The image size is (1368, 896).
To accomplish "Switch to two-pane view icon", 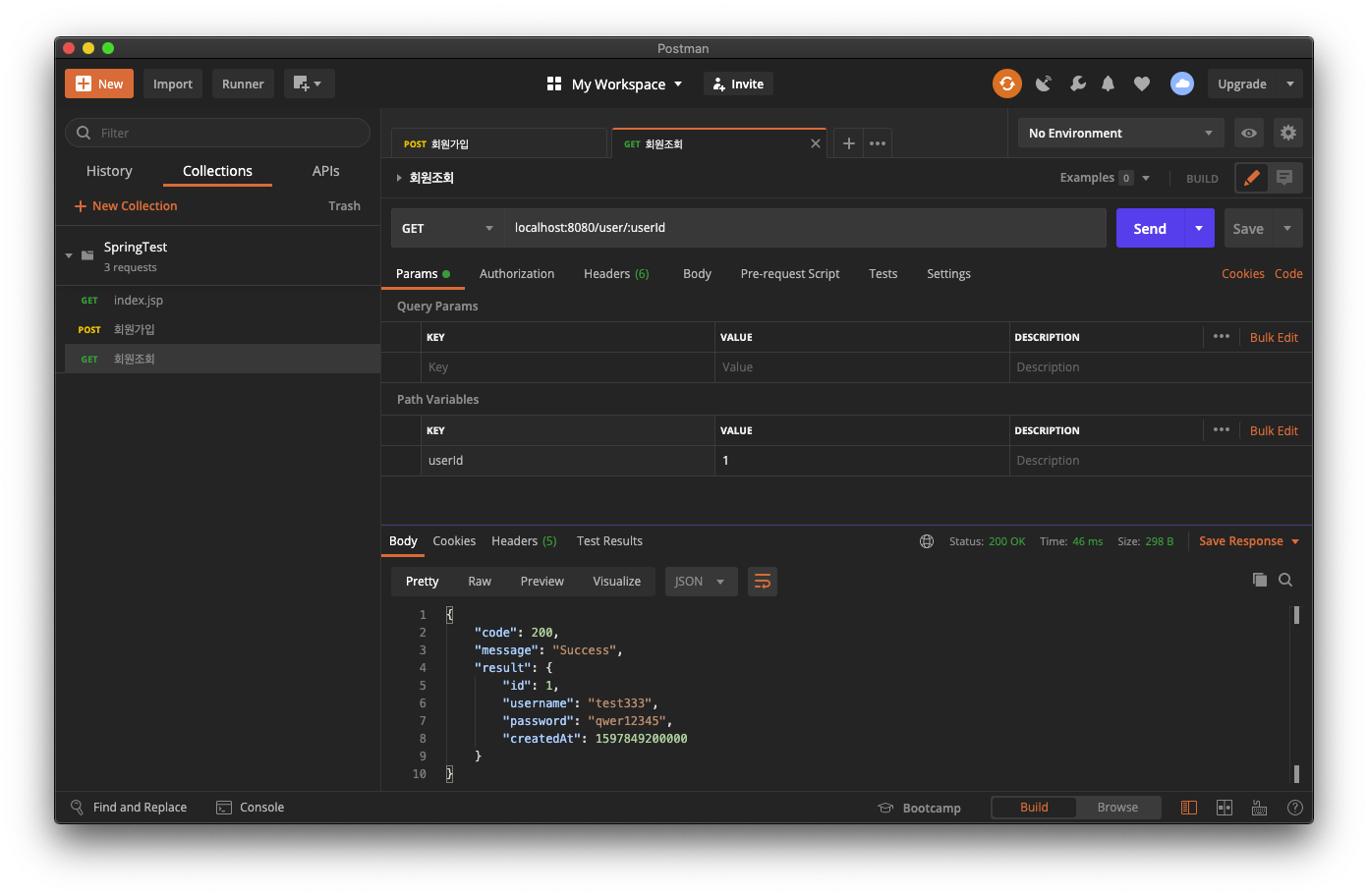I will pyautogui.click(x=1225, y=808).
